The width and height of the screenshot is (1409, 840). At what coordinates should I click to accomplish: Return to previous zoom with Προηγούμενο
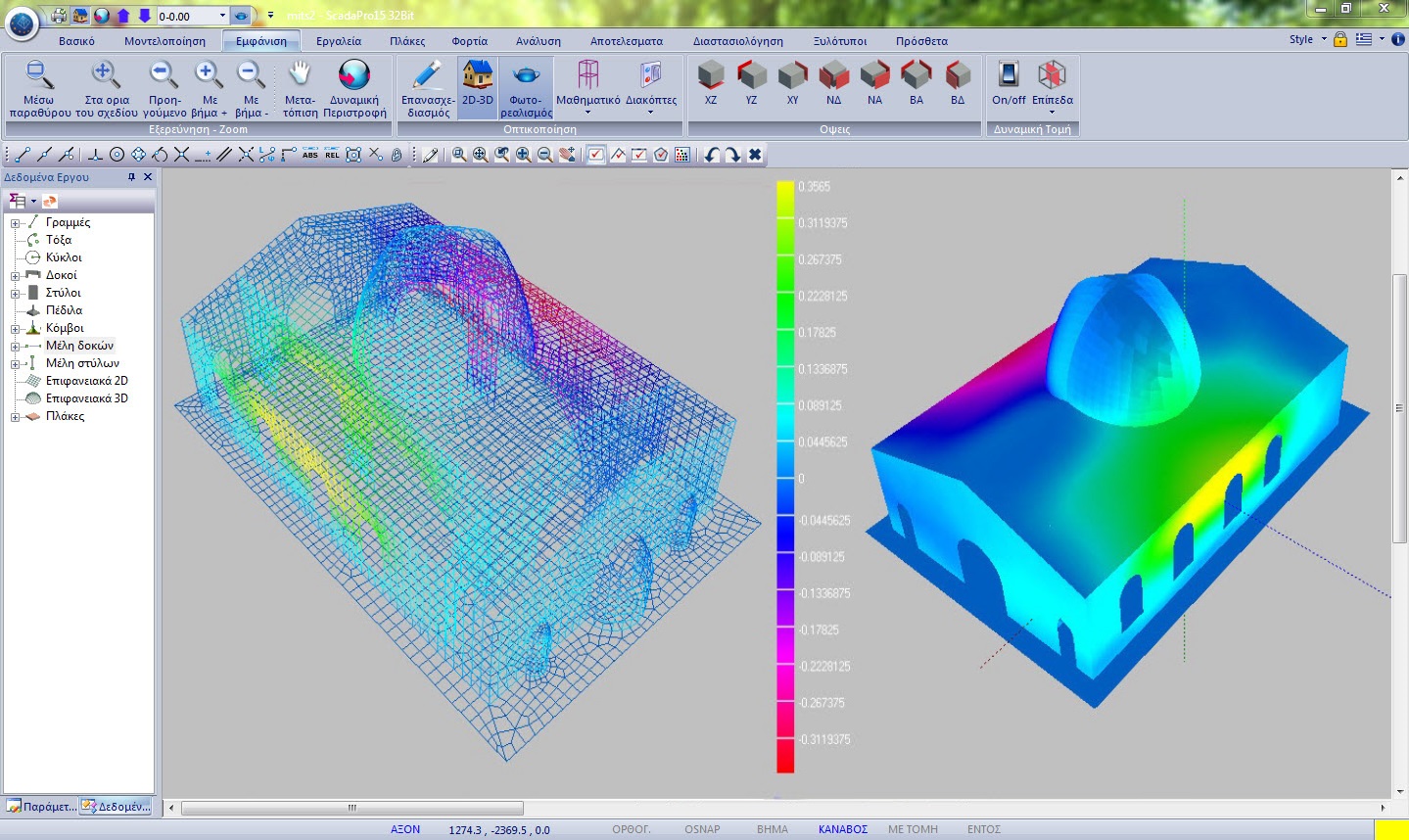pos(164,89)
